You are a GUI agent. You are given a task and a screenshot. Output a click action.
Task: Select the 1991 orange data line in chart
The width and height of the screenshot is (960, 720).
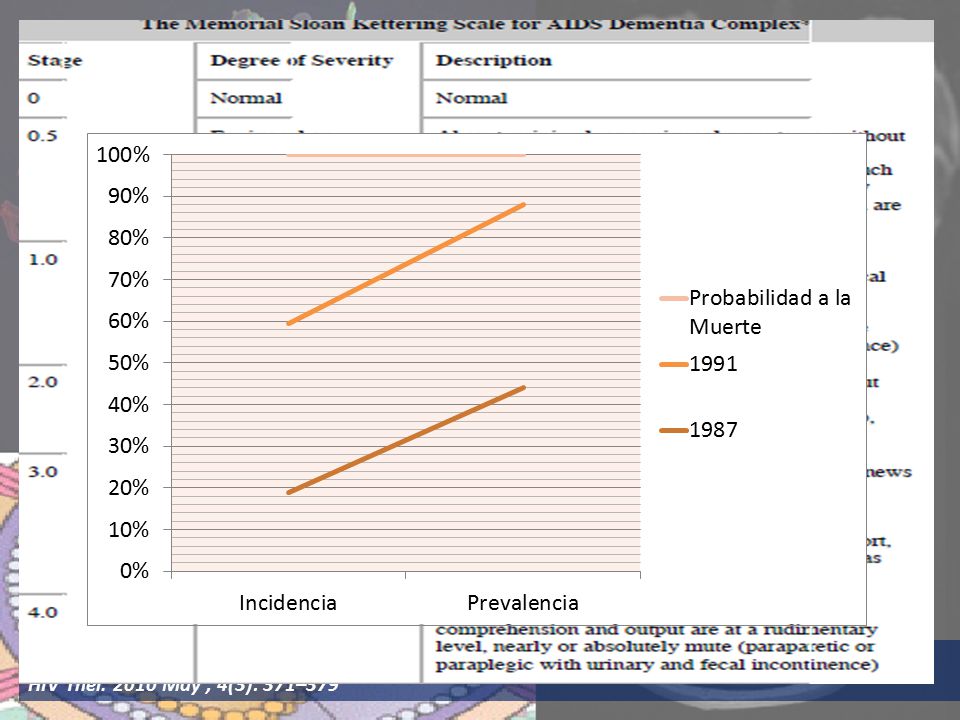[406, 264]
